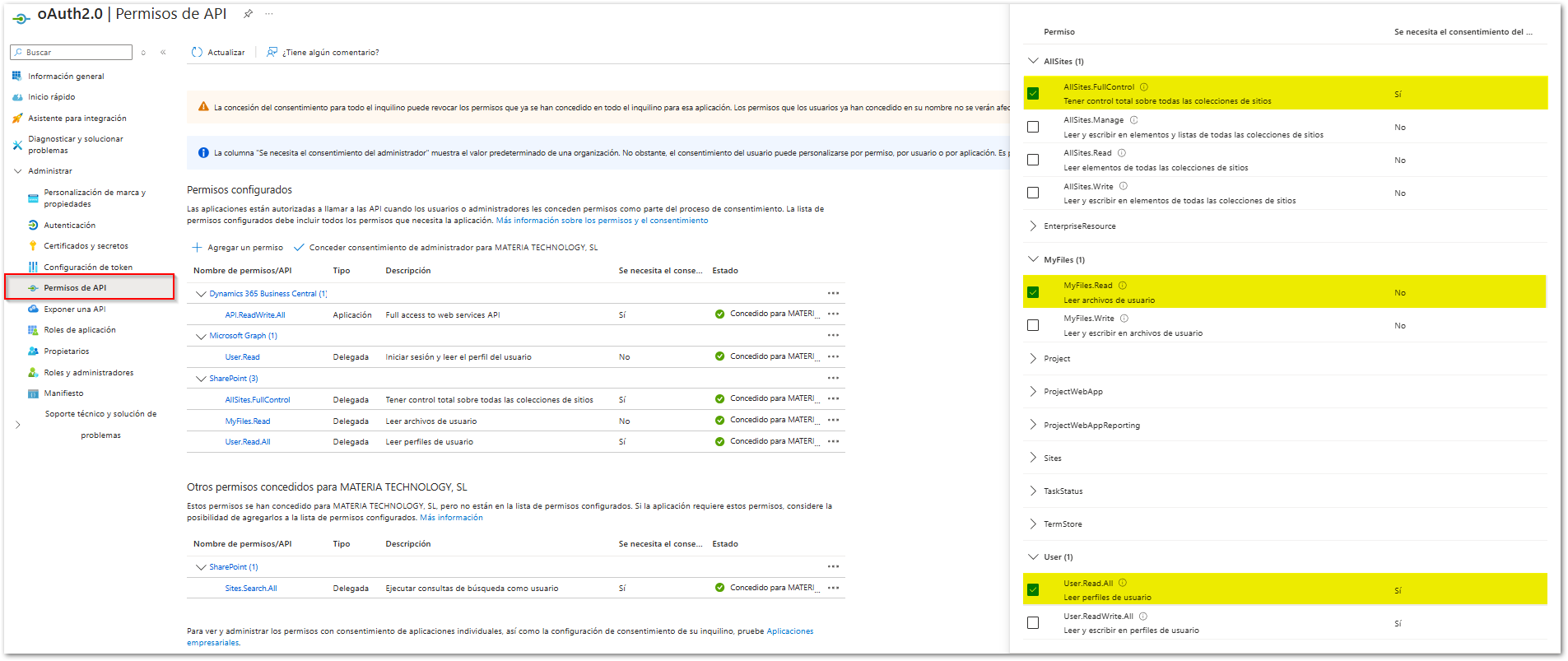
Task: Click the Diagnosticar y solucionar problemas tools icon
Action: pyautogui.click(x=17, y=145)
